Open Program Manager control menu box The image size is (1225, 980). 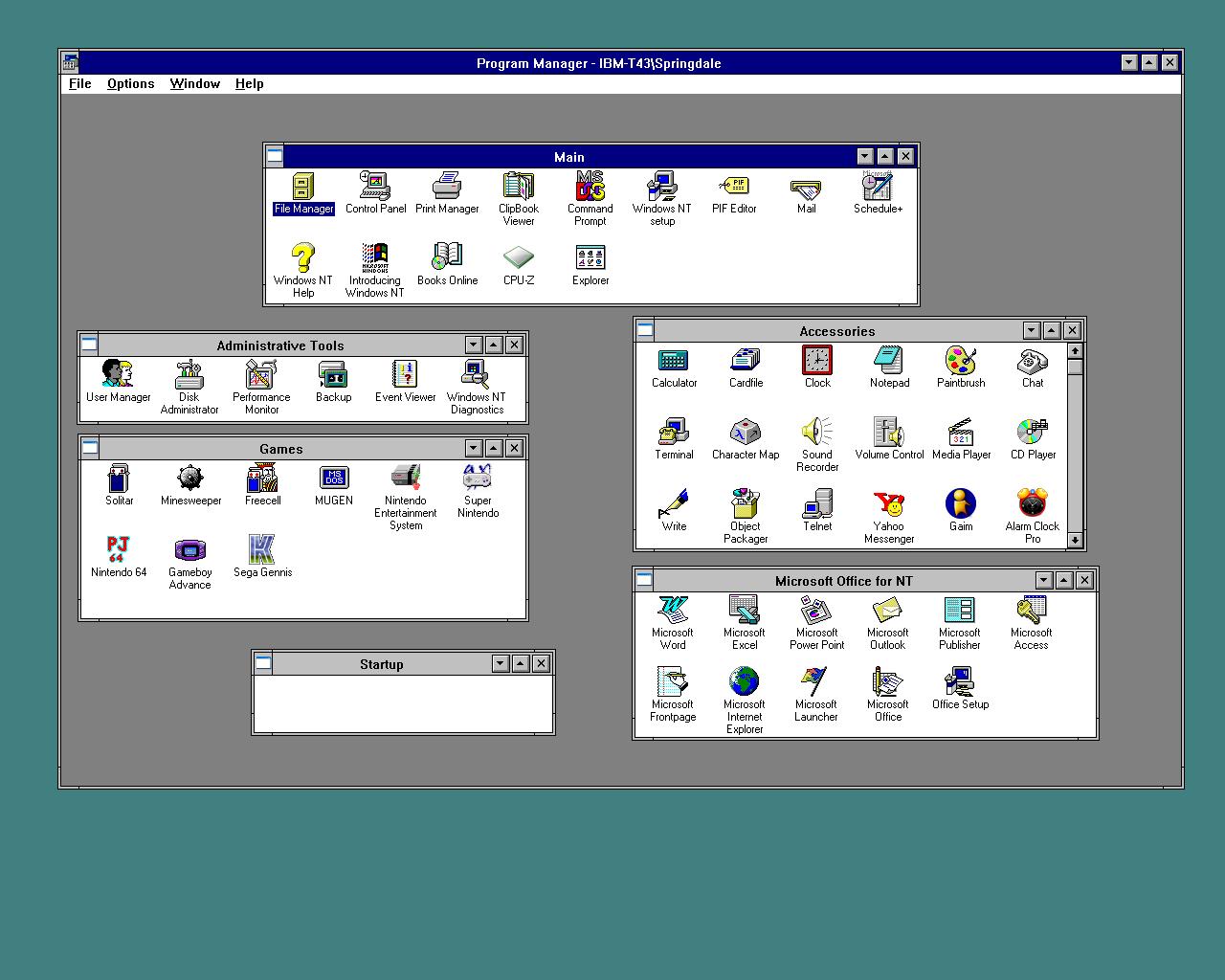(x=71, y=63)
